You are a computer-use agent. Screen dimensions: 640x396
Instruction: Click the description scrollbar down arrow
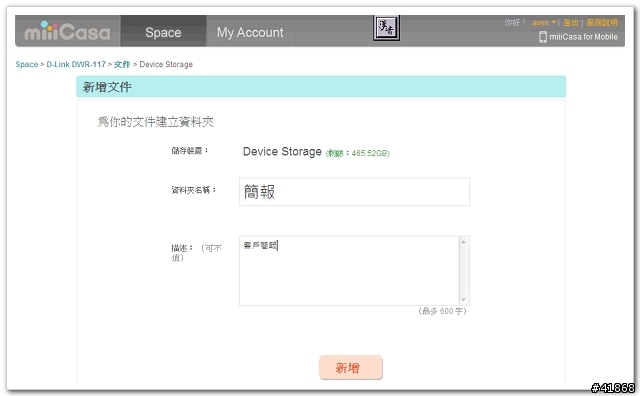pos(464,300)
